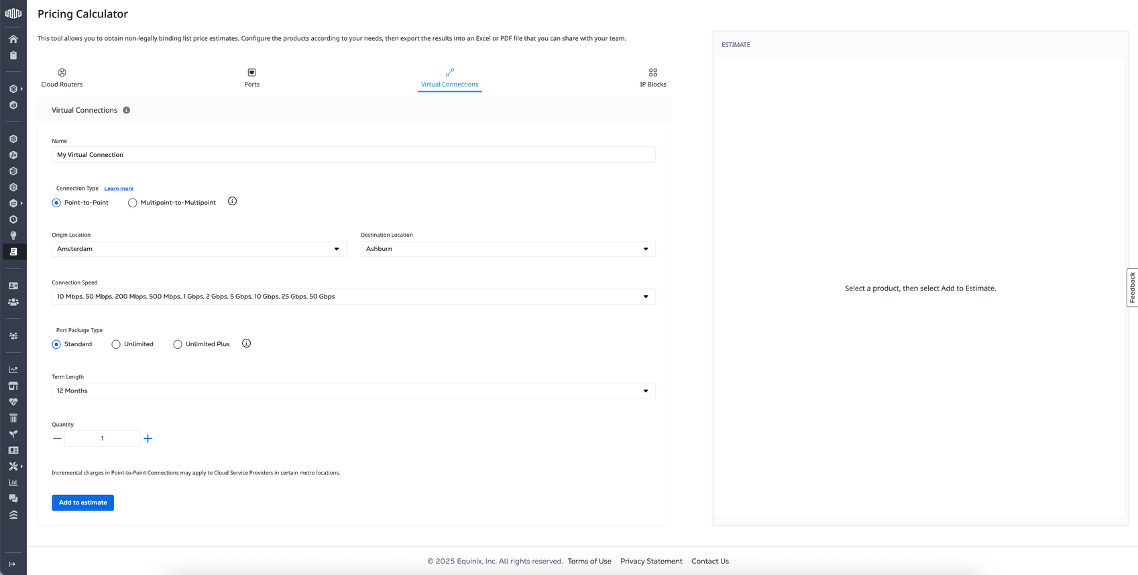
Task: Expand the Destination Location dropdown showing Ashburn
Action: pyautogui.click(x=507, y=249)
